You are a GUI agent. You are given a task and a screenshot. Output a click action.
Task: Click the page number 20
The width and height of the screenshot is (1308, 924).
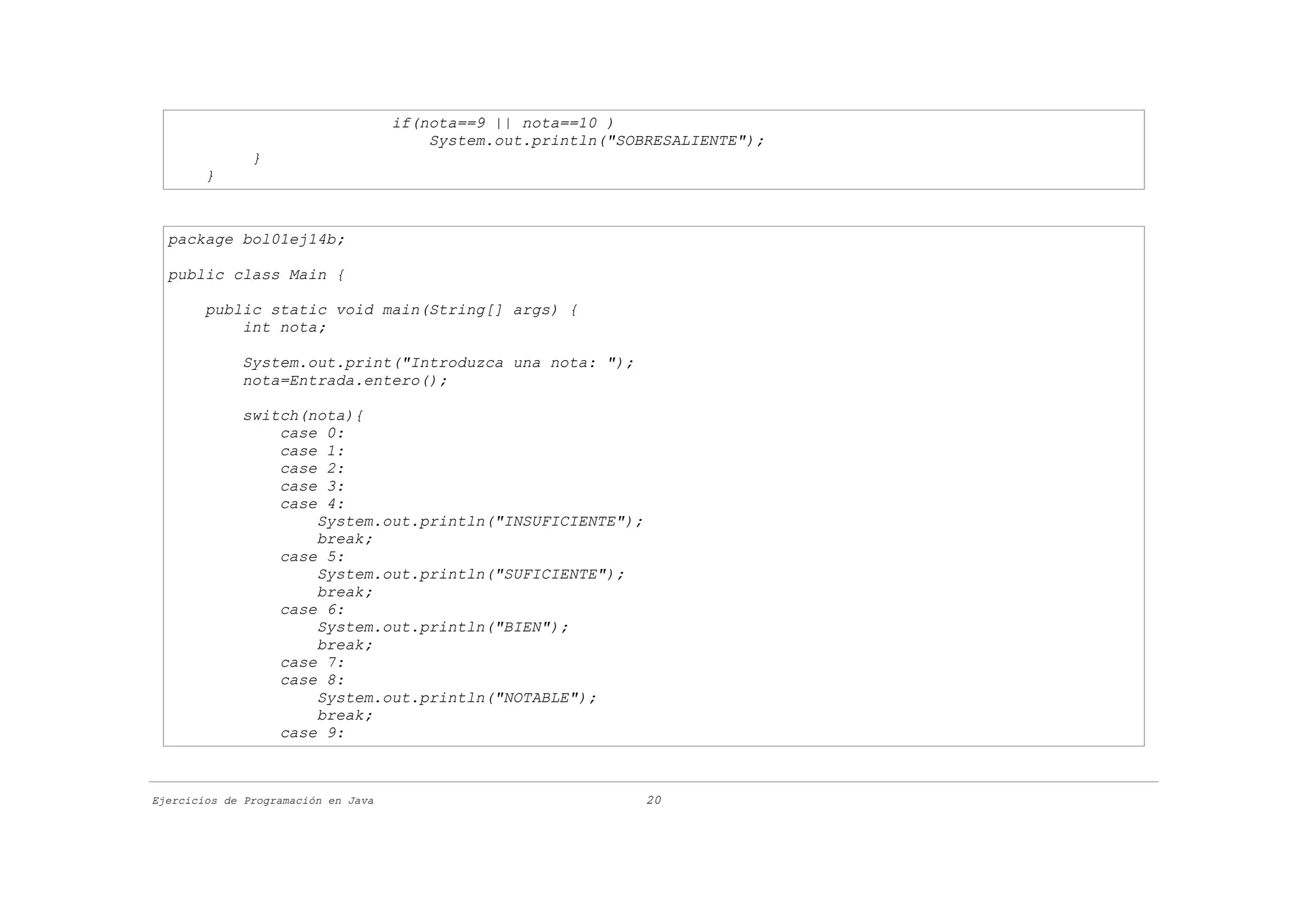tap(654, 800)
